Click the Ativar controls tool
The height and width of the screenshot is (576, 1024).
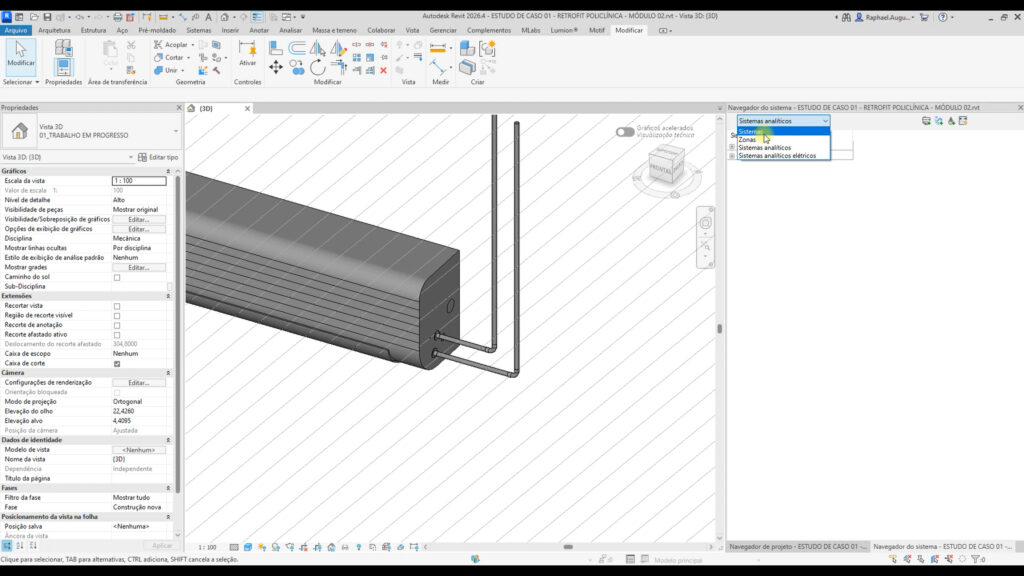tap(248, 54)
